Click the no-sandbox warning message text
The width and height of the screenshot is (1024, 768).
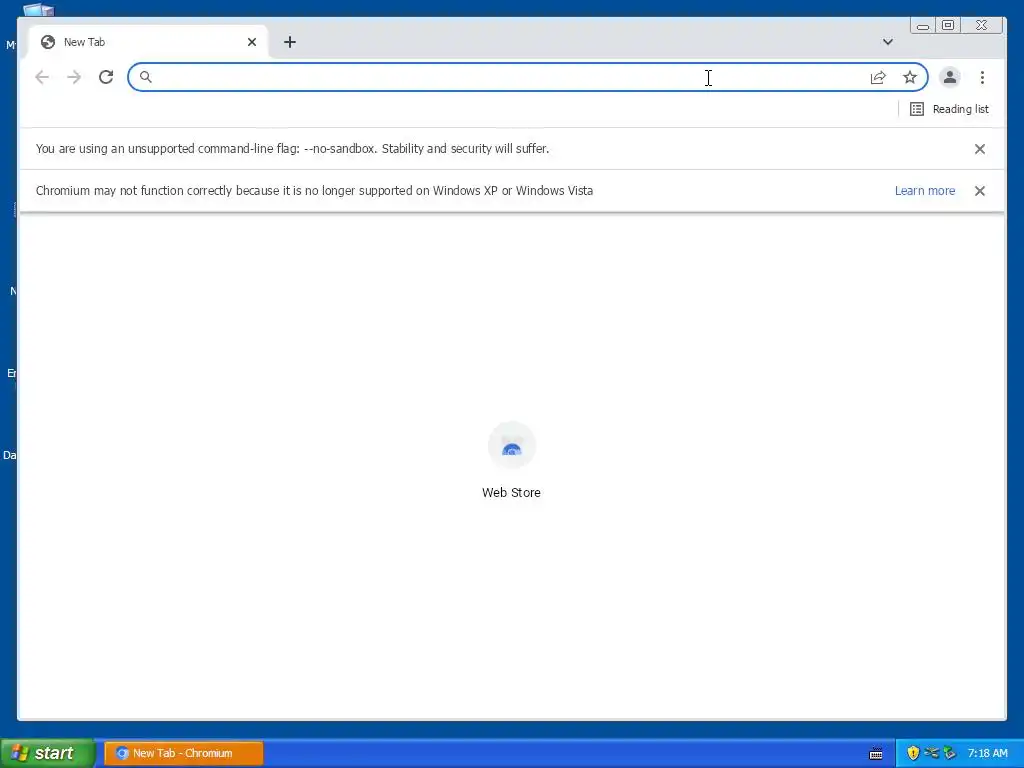(292, 149)
